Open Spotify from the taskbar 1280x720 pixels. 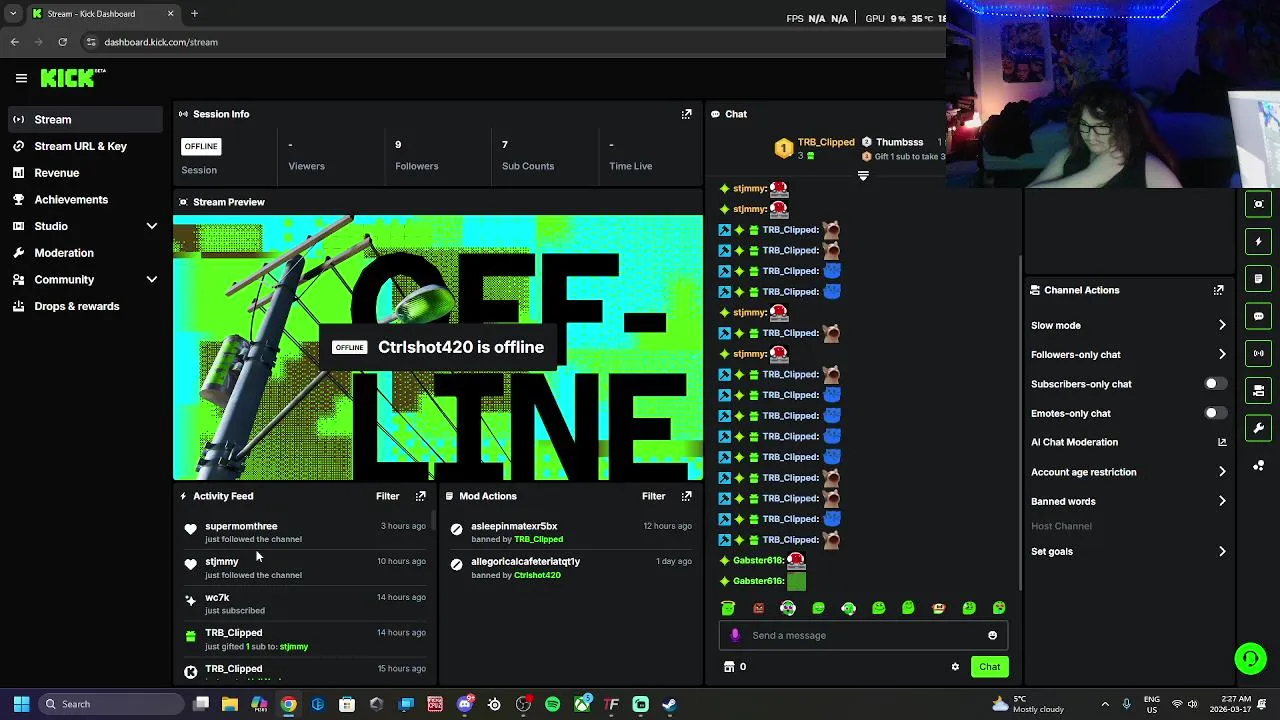point(553,704)
